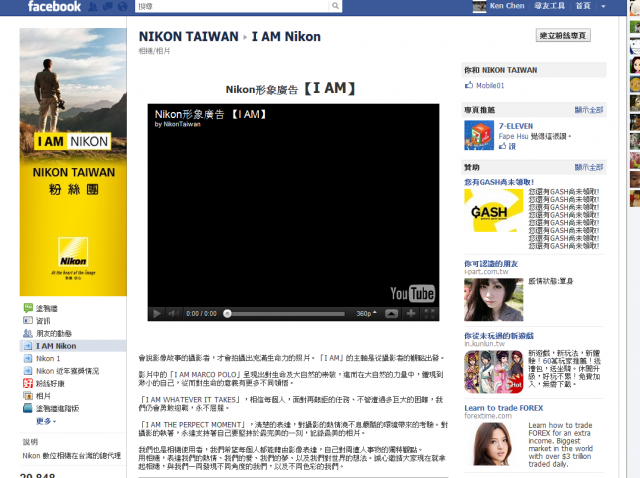Click the YouTube logo in the video

(x=412, y=293)
